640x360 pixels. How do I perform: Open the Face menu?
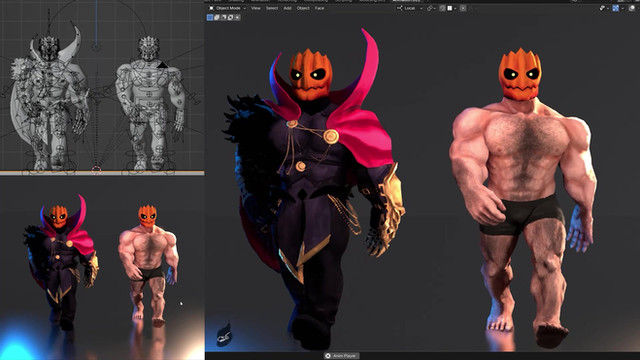coord(319,8)
